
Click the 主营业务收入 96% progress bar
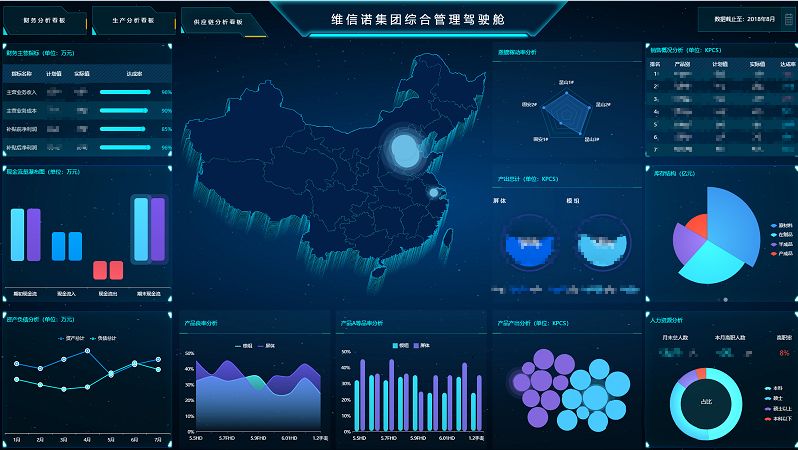coord(125,92)
